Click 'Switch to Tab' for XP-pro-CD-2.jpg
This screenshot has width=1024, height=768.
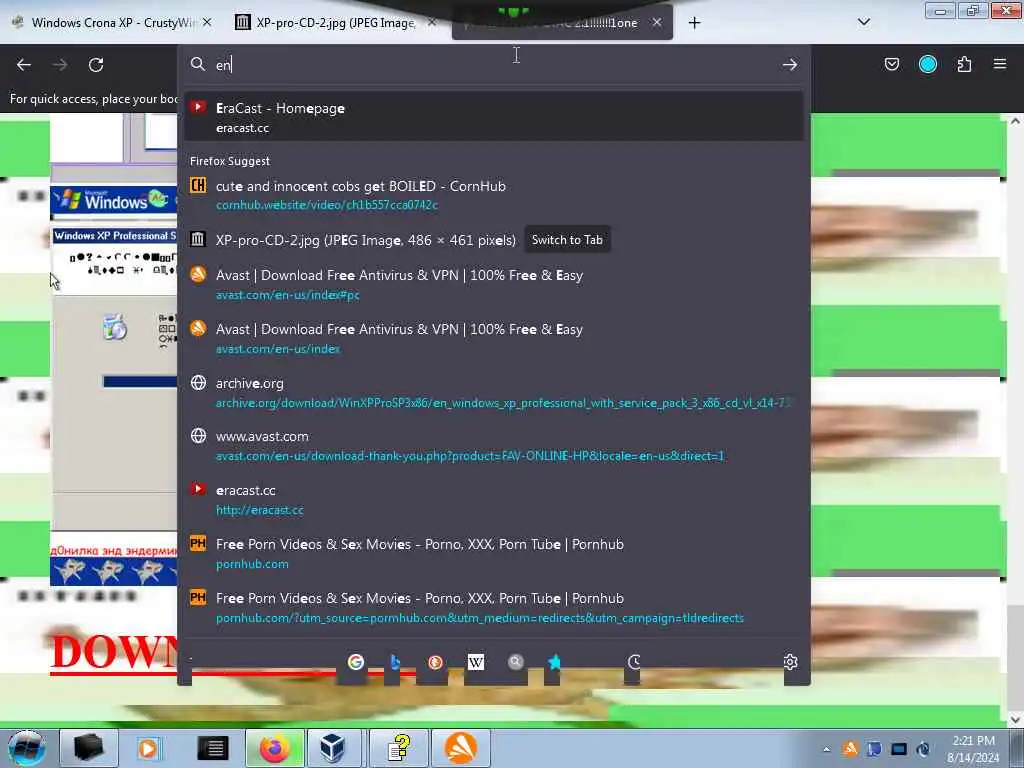click(x=567, y=240)
